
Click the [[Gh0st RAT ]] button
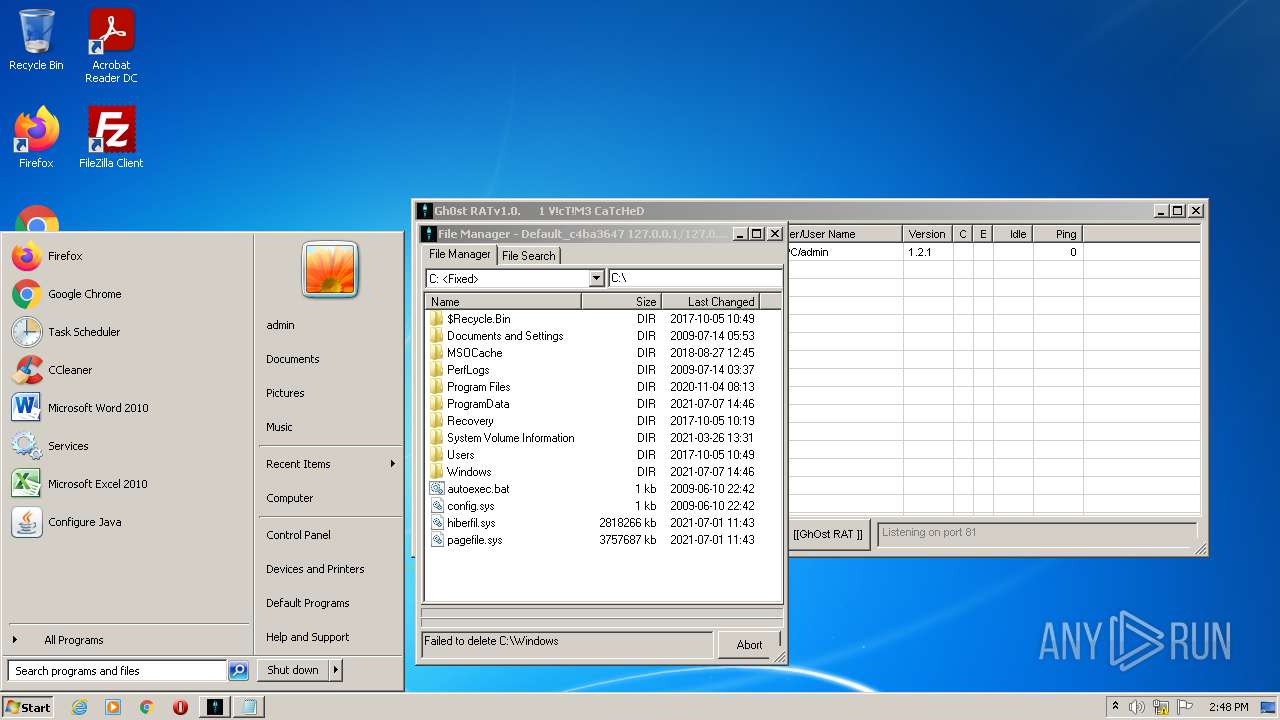click(828, 534)
